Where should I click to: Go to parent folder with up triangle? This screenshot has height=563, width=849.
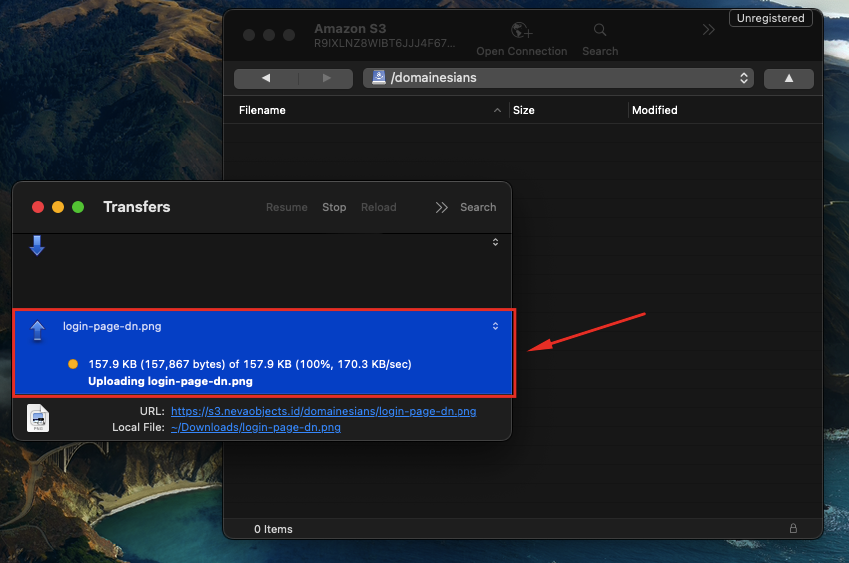pos(788,78)
